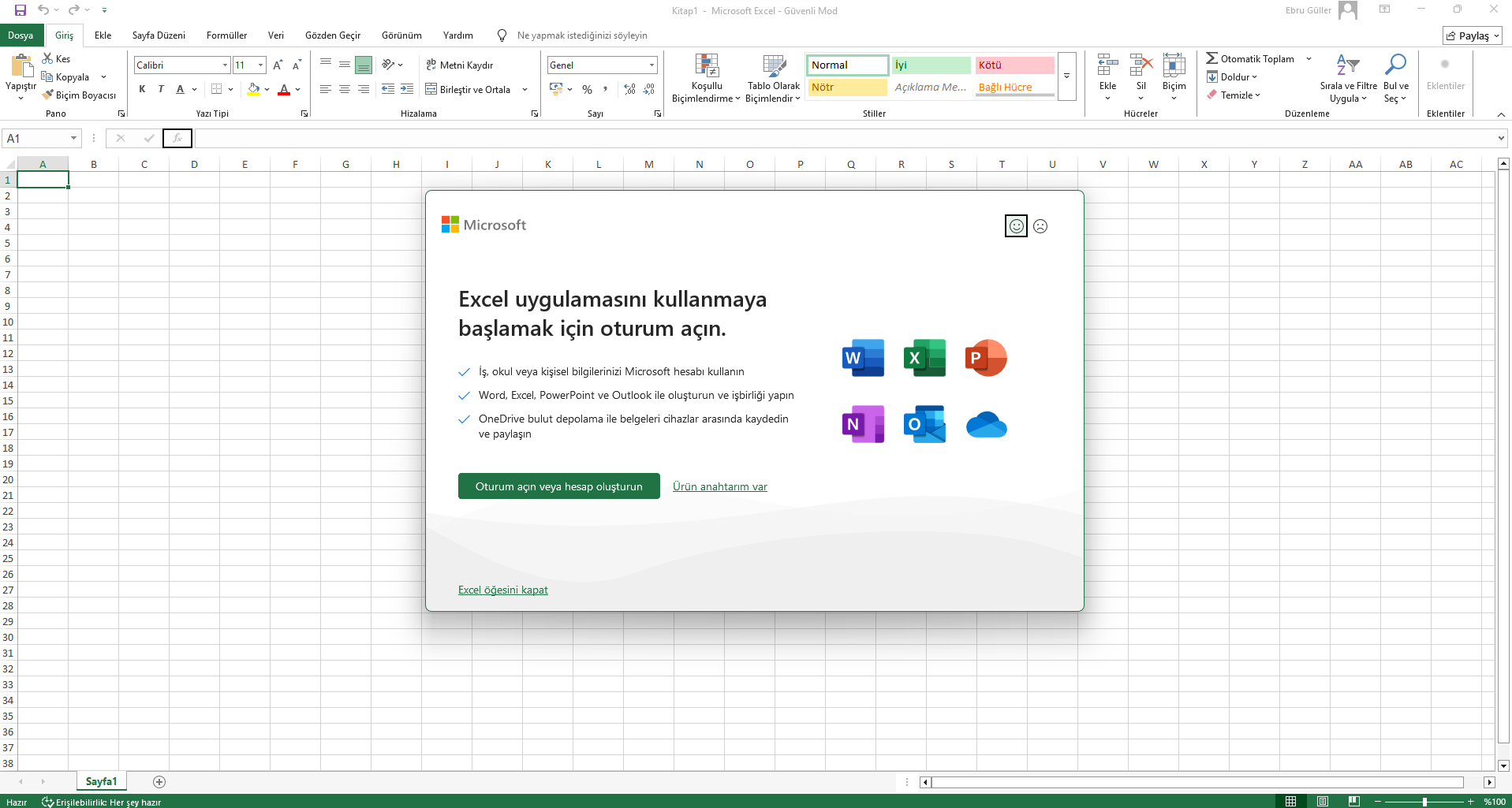This screenshot has height=808, width=1512.
Task: Toggle center horizontal alignment
Action: [345, 89]
